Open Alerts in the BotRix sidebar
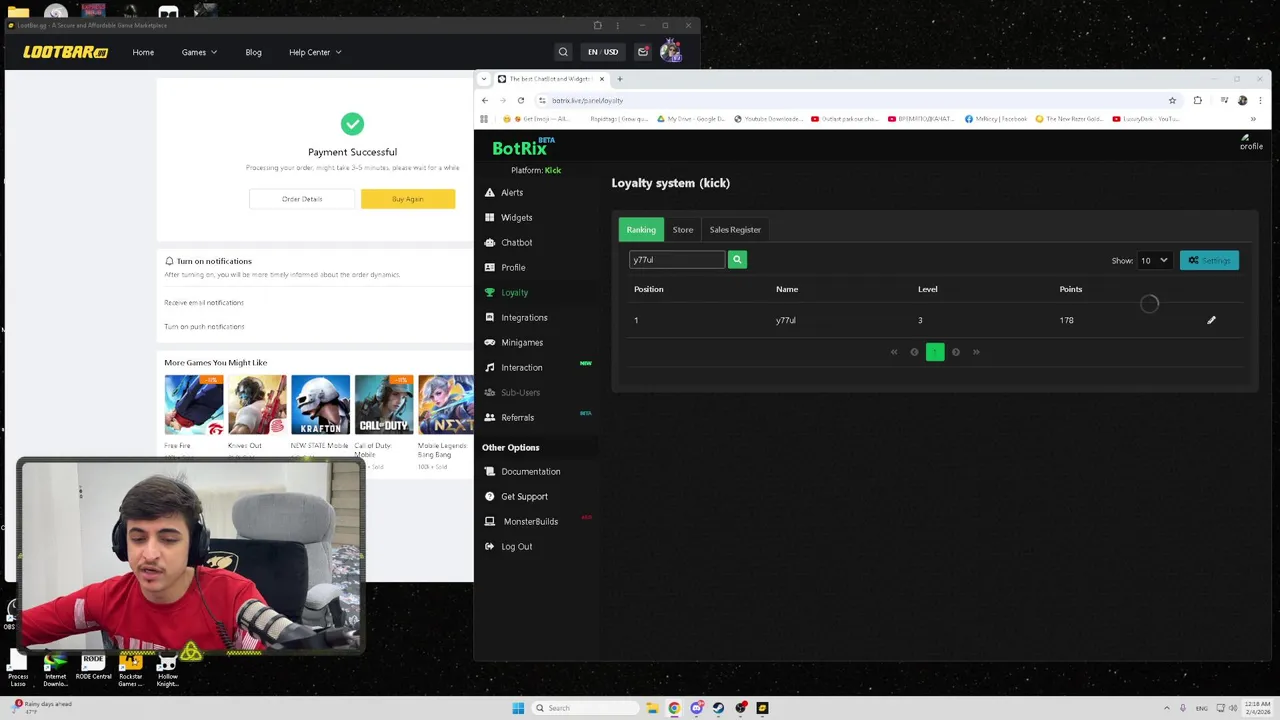 point(504,192)
